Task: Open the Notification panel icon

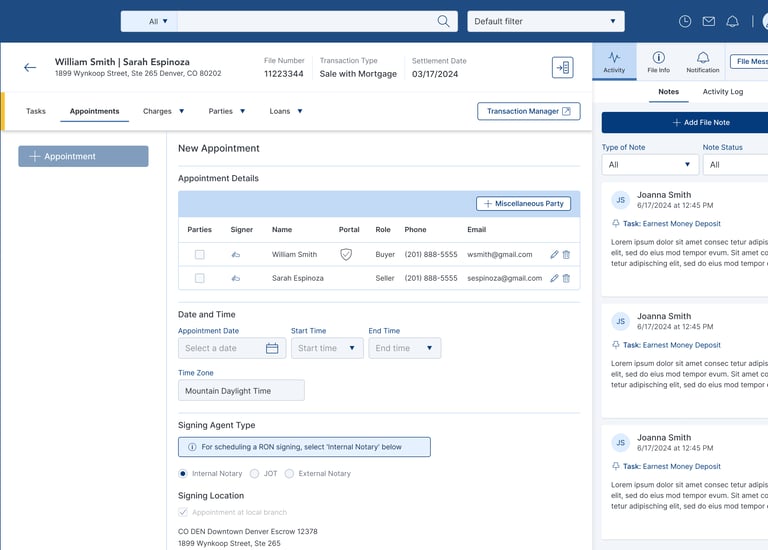Action: (702, 61)
